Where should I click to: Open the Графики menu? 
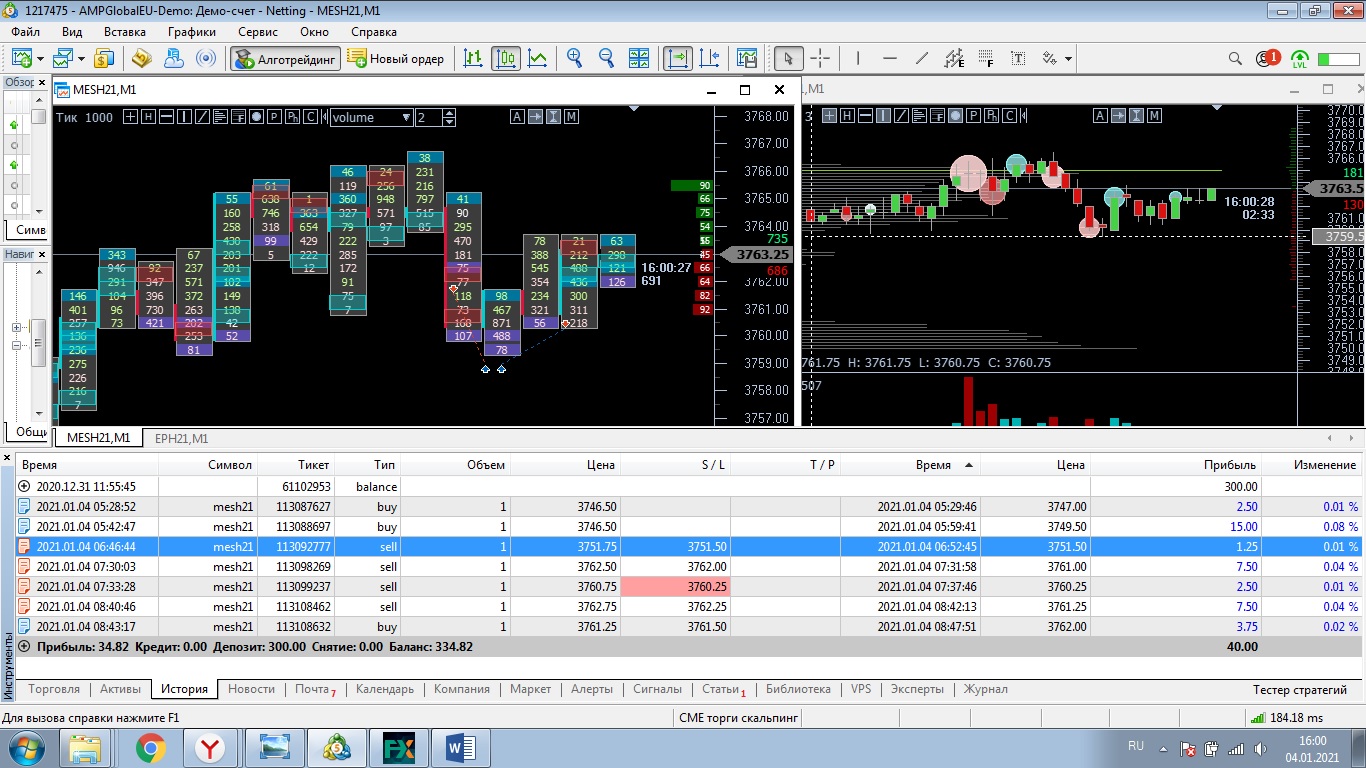[192, 32]
